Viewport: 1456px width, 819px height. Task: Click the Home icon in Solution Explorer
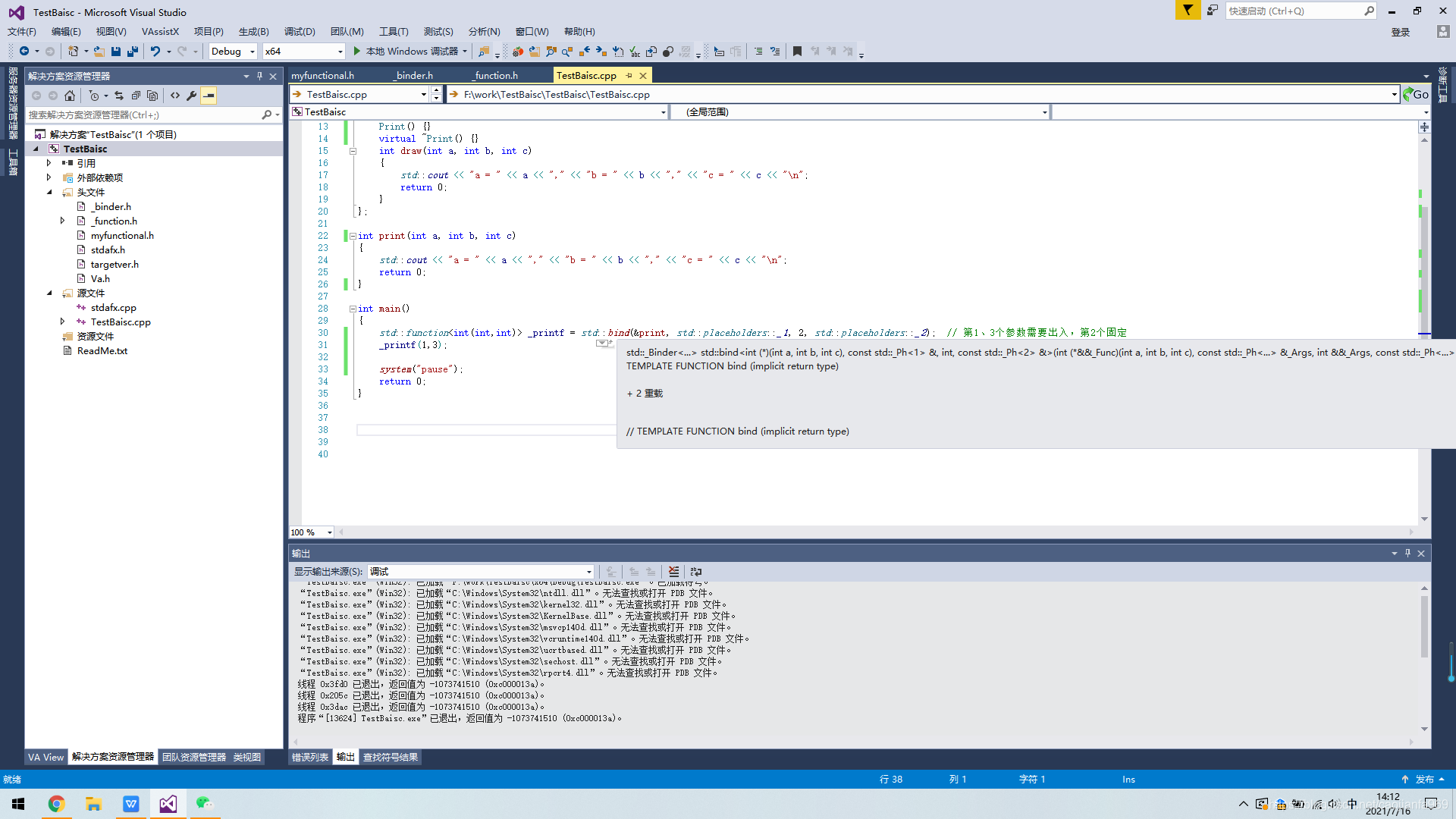coord(70,96)
